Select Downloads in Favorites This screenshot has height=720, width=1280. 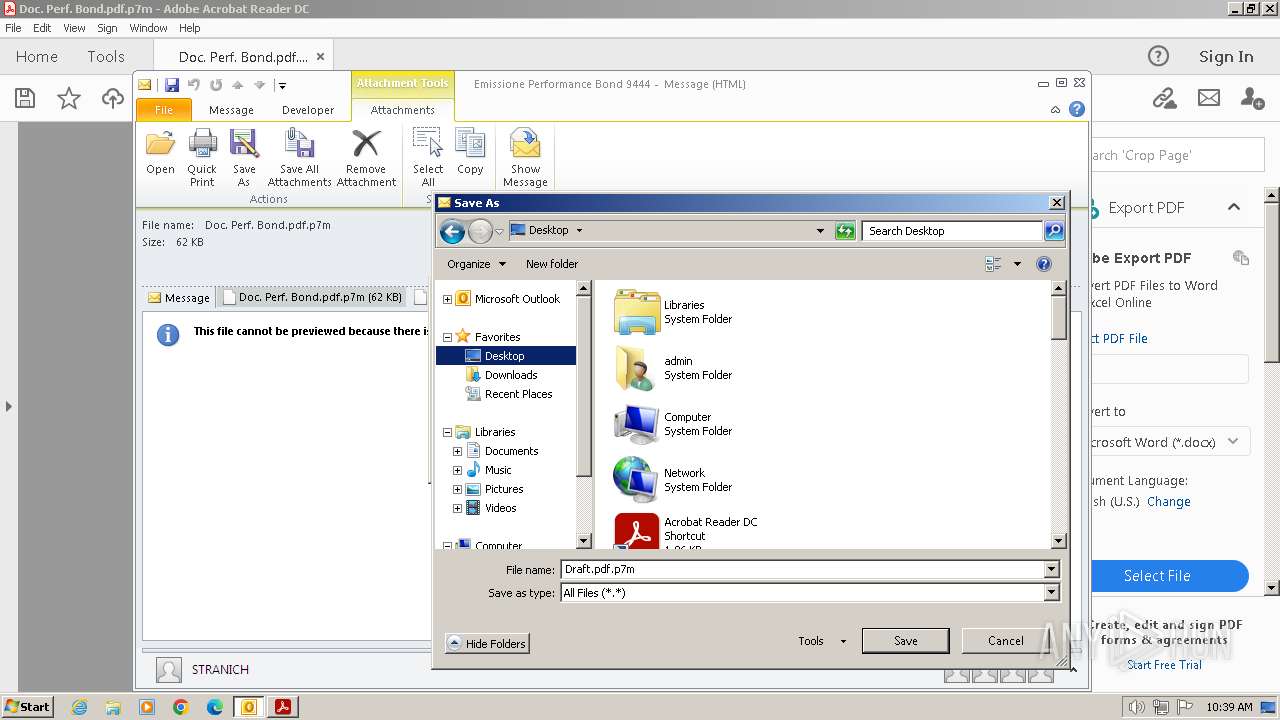coord(511,375)
